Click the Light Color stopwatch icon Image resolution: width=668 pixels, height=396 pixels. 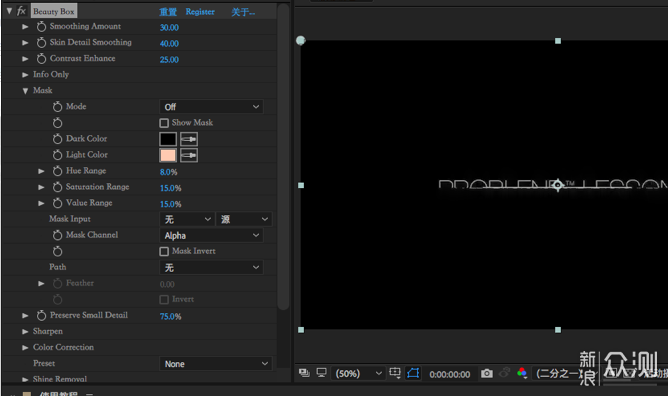[58, 155]
